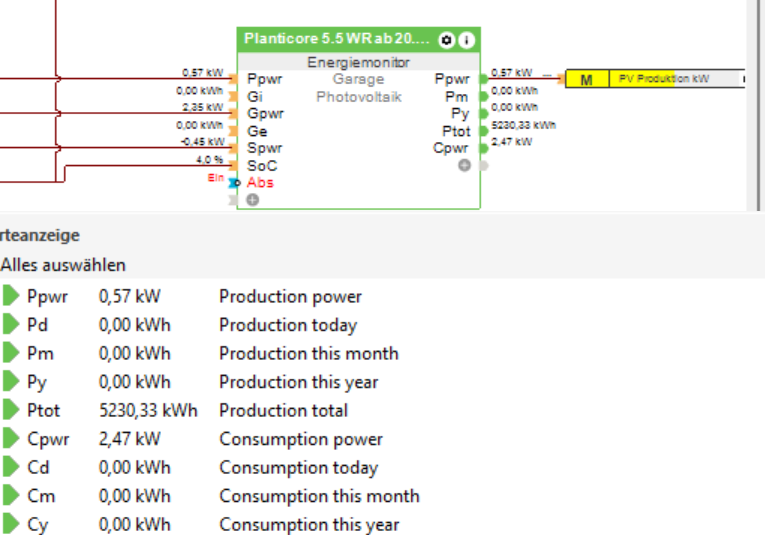
Task: Click green arrow icon beside Cpwr row
Action: tap(11, 439)
